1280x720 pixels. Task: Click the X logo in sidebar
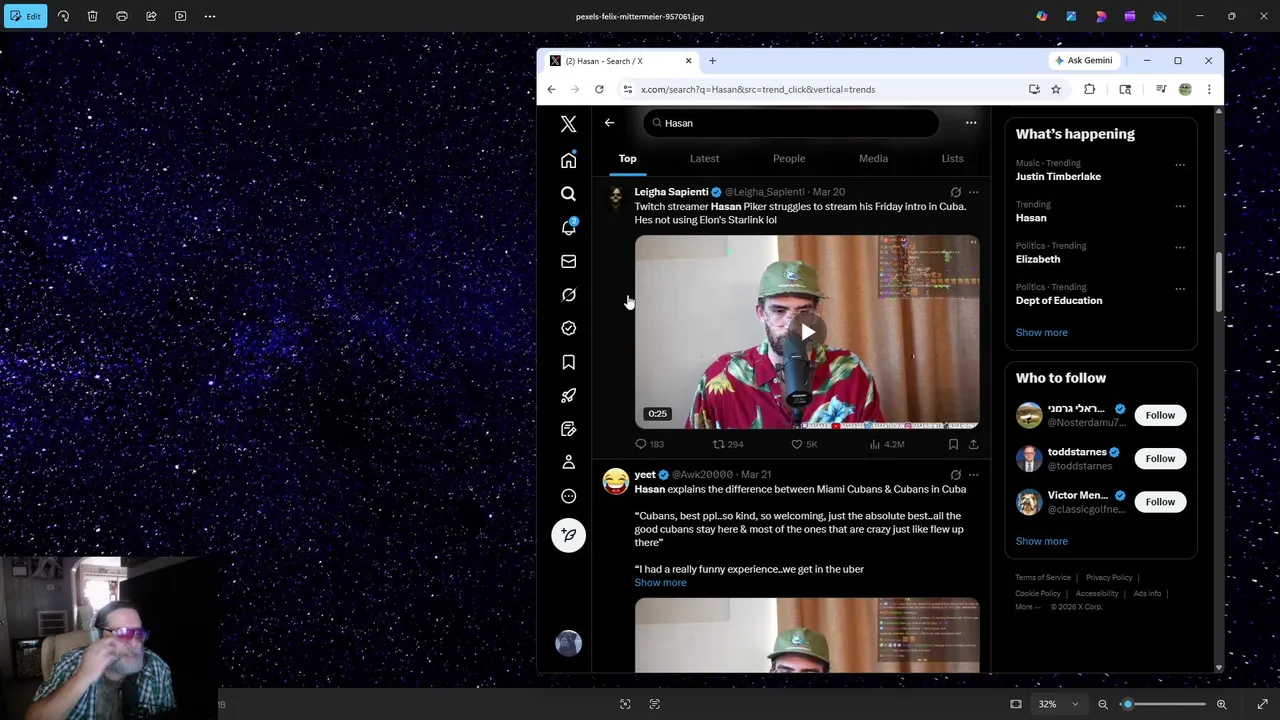pos(568,124)
